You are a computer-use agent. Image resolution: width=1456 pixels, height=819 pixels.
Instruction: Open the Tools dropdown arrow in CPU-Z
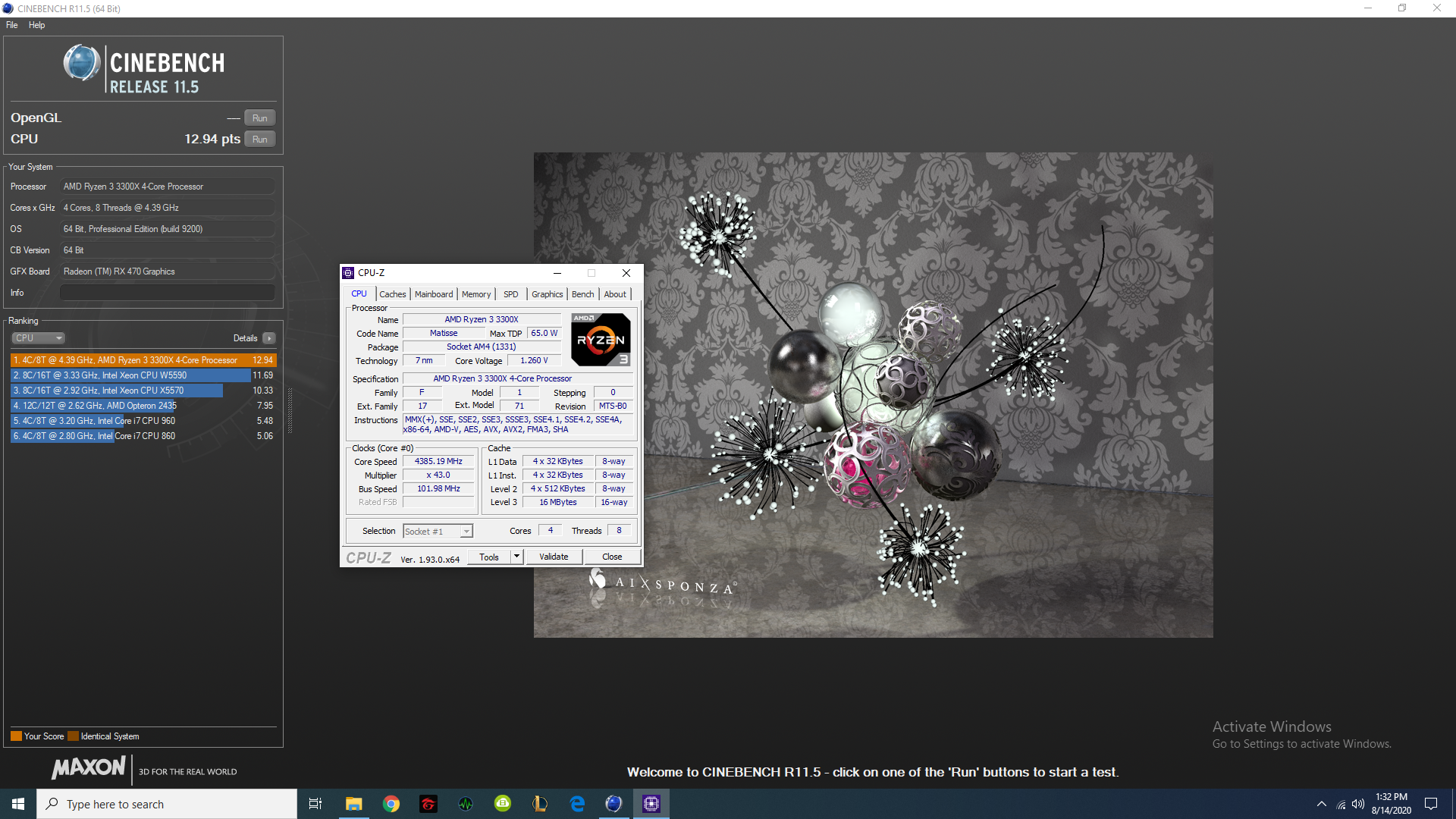(516, 557)
